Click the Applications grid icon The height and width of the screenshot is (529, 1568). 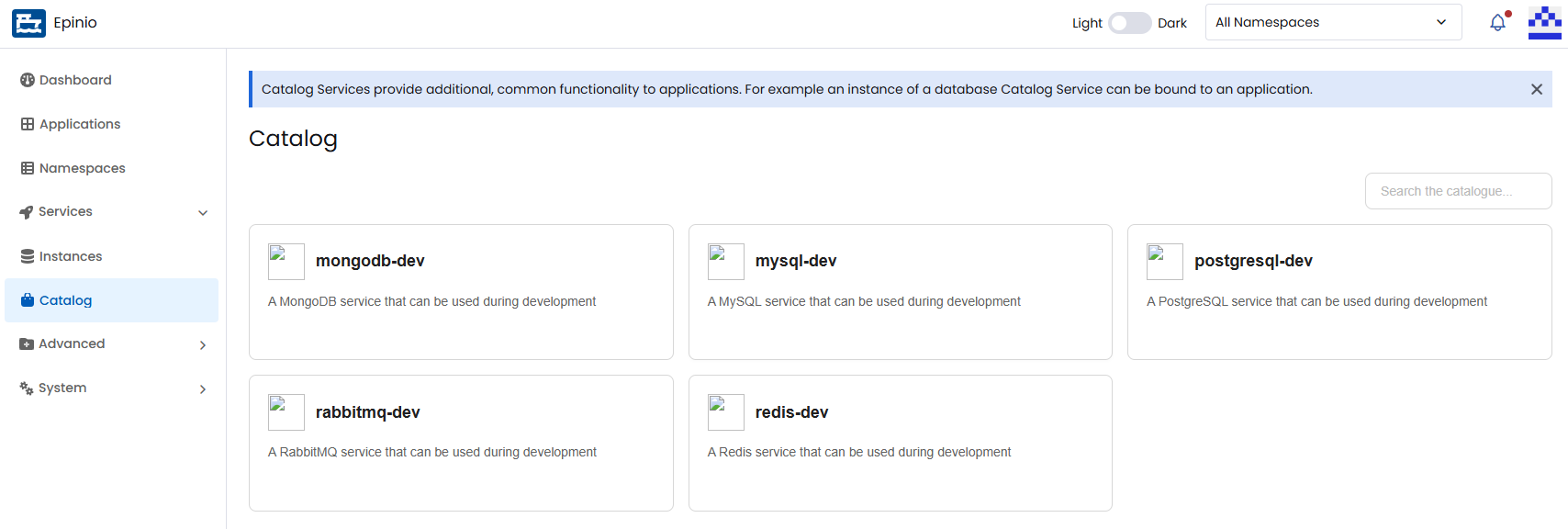point(28,124)
